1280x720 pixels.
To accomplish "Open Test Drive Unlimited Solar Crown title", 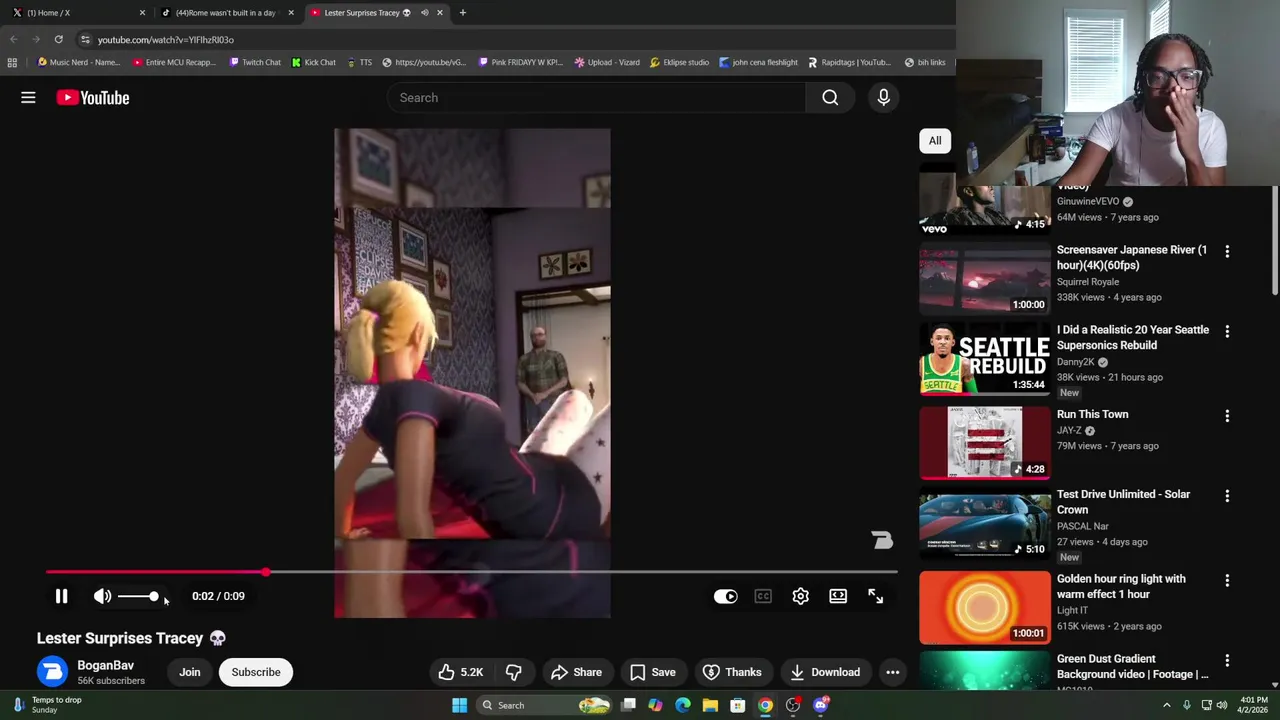I will [1123, 502].
